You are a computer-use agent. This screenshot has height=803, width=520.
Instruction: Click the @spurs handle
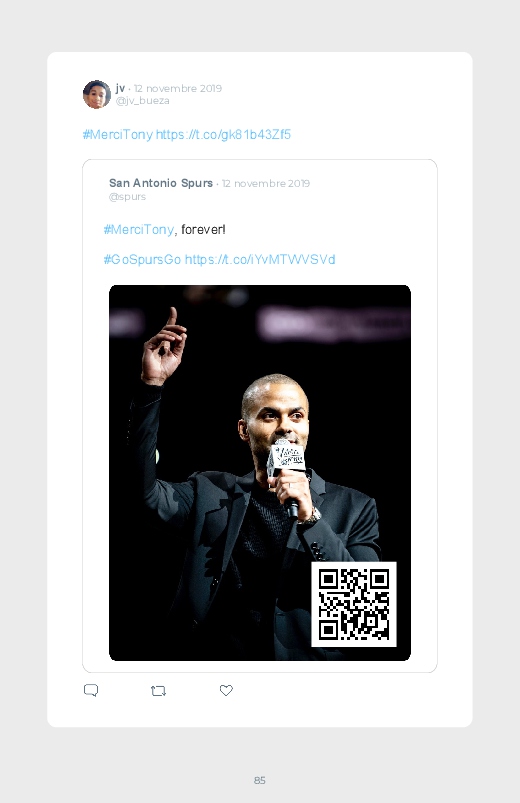128,197
